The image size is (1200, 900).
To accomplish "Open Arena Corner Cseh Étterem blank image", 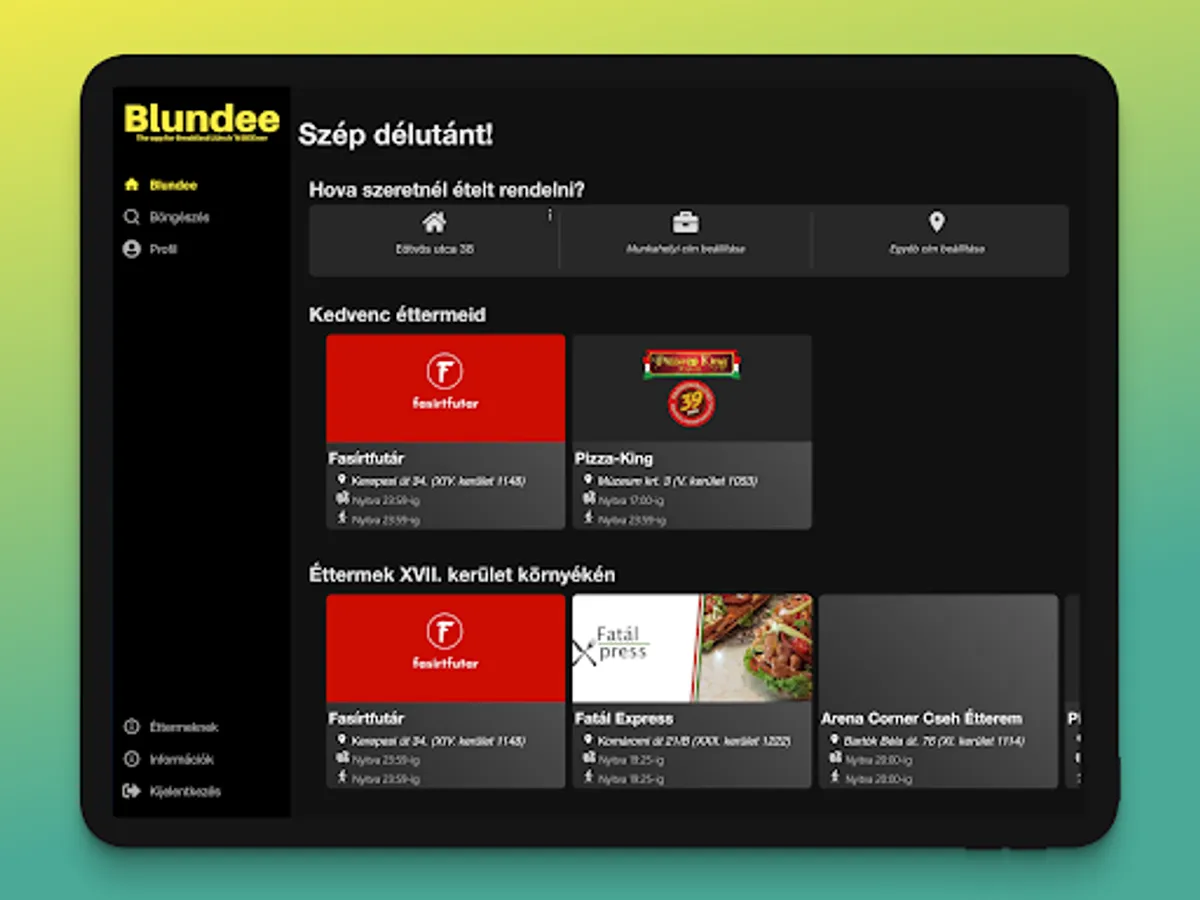I will pyautogui.click(x=938, y=648).
